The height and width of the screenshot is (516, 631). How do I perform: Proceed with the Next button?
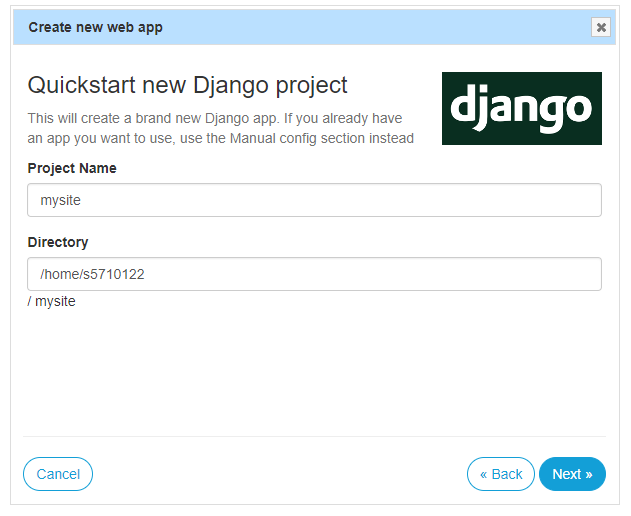(572, 474)
